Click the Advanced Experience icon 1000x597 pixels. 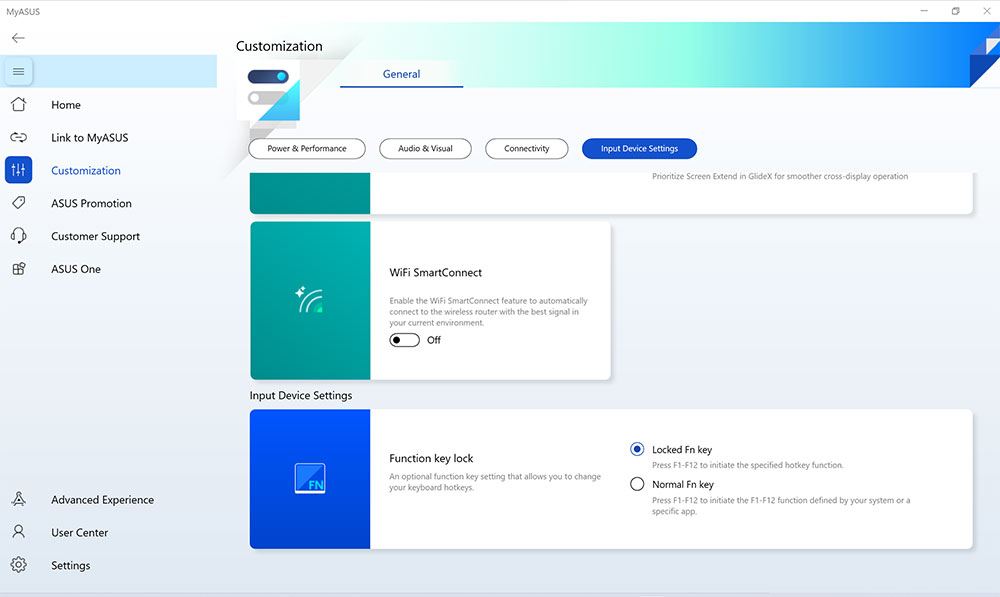(18, 499)
